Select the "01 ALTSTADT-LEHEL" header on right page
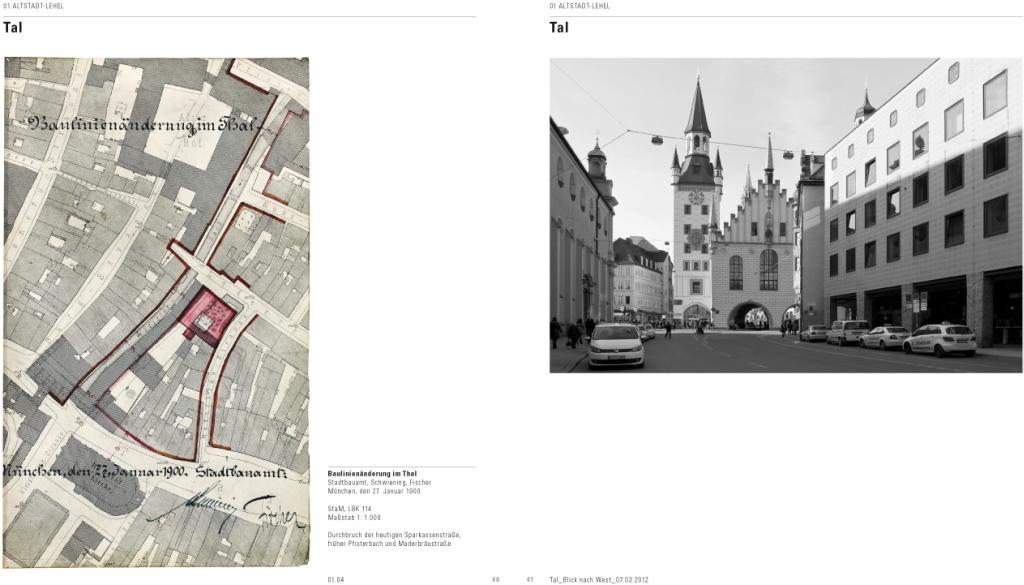This screenshot has height=585, width=1024. click(580, 6)
